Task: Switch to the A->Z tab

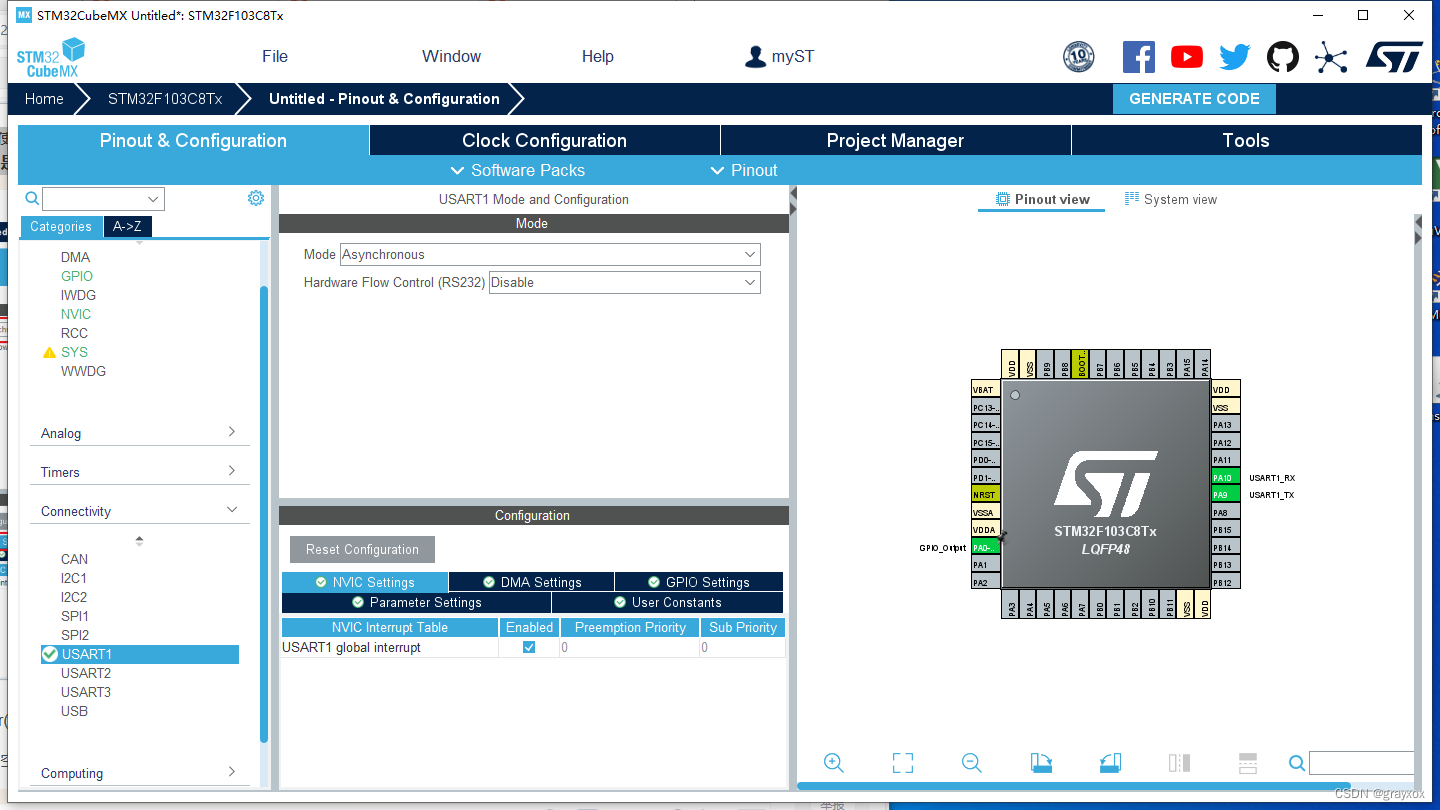Action: click(127, 227)
